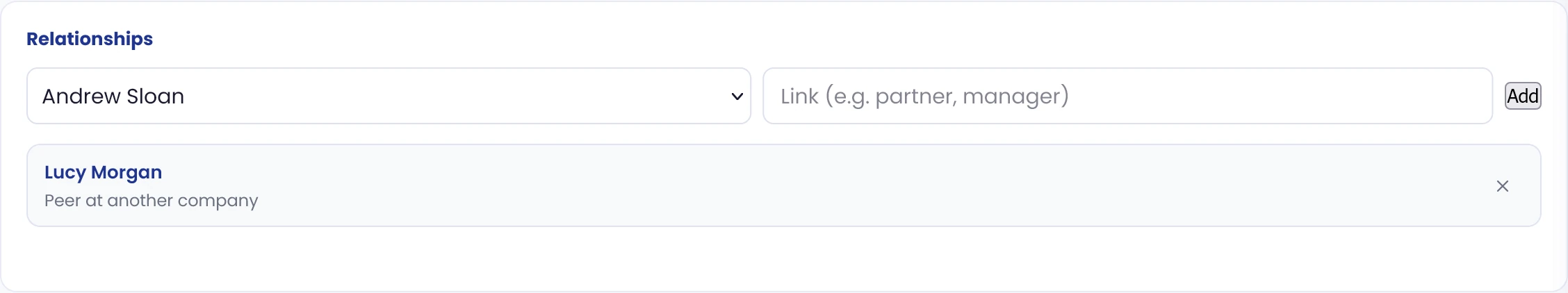
Task: Expand the contact selector showing Andrew Sloan
Action: pos(389,96)
